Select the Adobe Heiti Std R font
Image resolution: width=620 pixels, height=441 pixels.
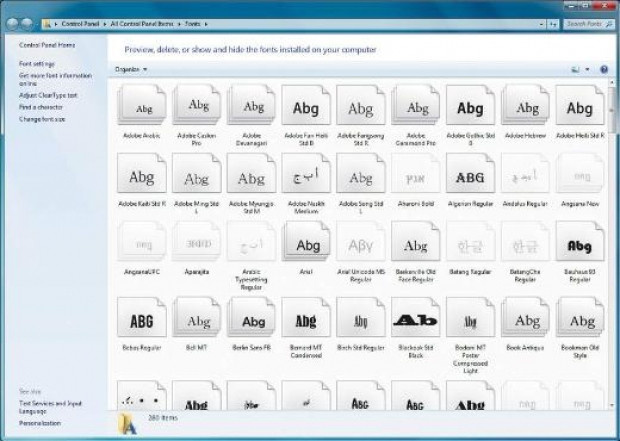coord(580,105)
